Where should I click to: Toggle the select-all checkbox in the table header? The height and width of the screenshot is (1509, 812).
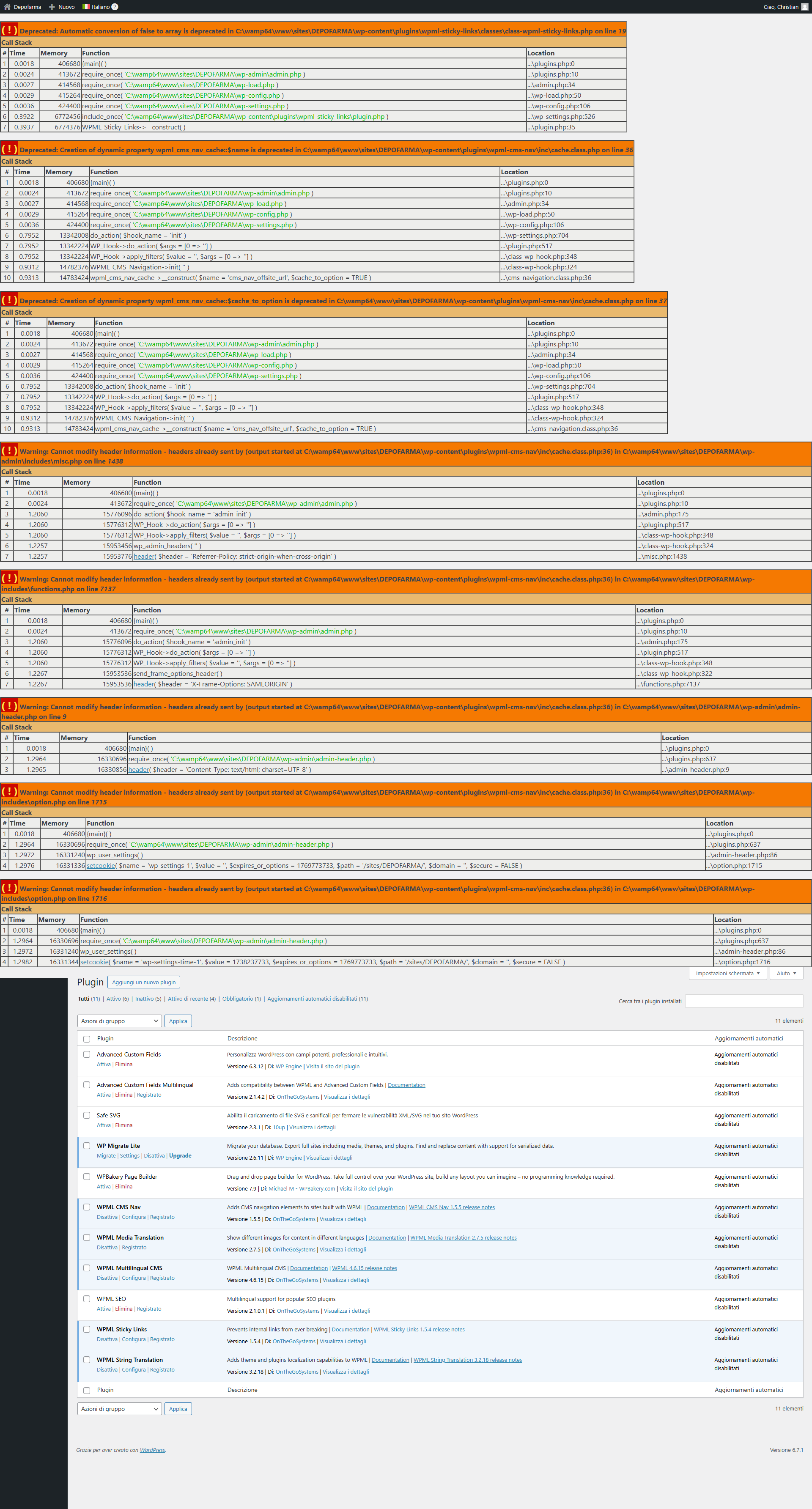pyautogui.click(x=87, y=1039)
